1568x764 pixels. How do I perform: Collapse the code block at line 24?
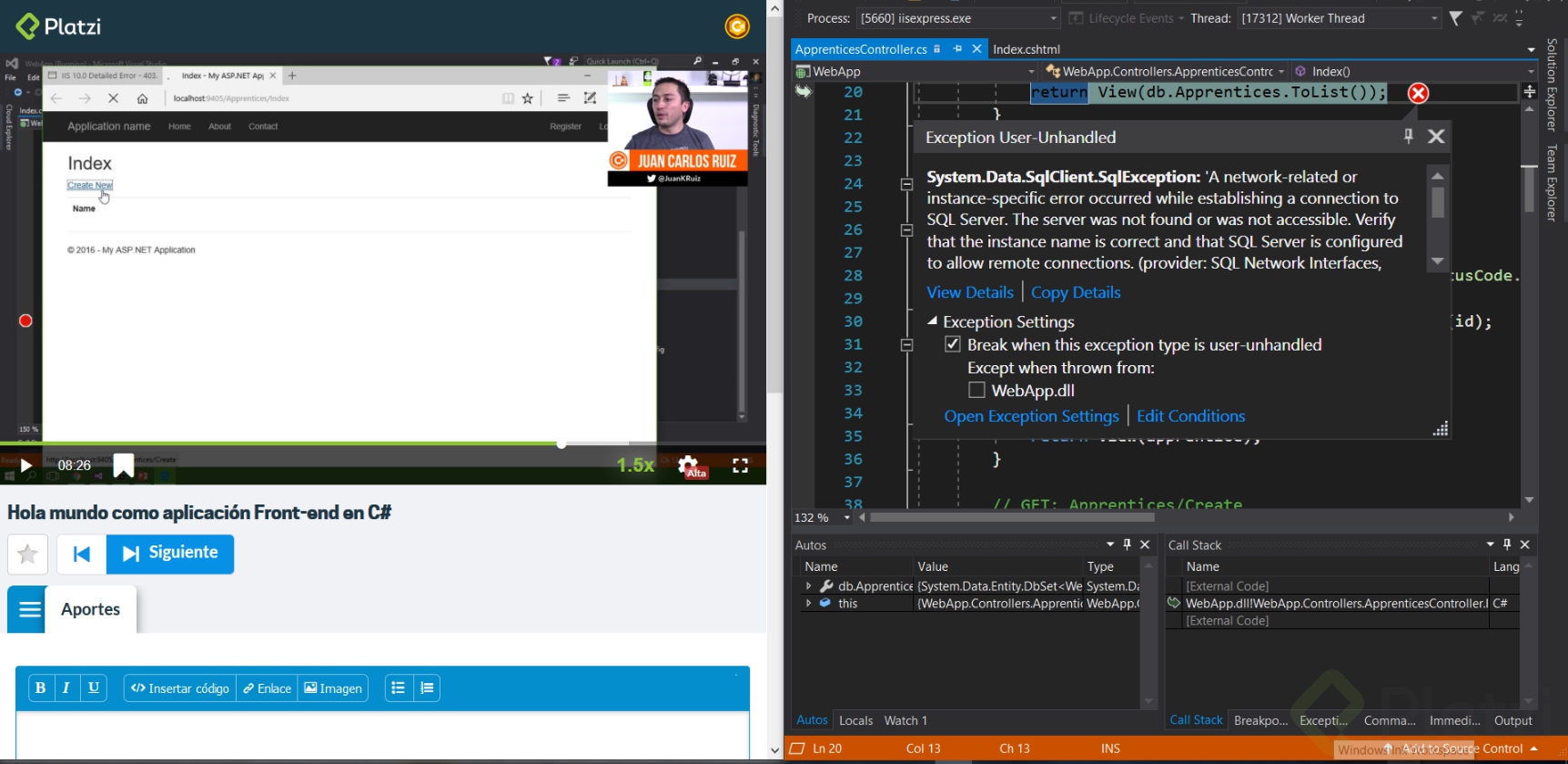pyautogui.click(x=906, y=184)
